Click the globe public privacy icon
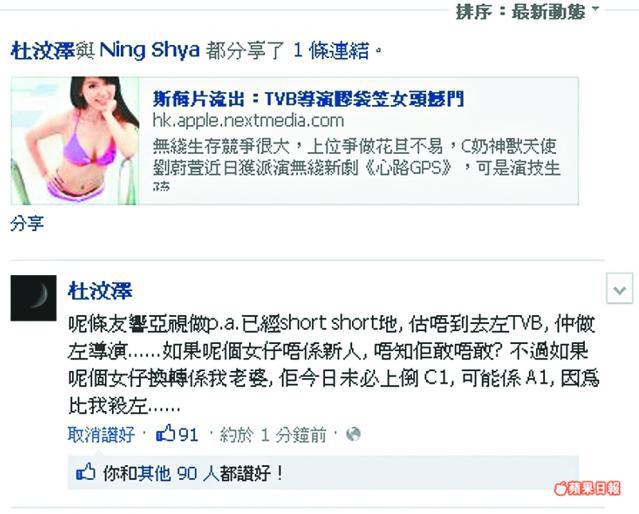Screen dimensions: 639x514 point(353,434)
